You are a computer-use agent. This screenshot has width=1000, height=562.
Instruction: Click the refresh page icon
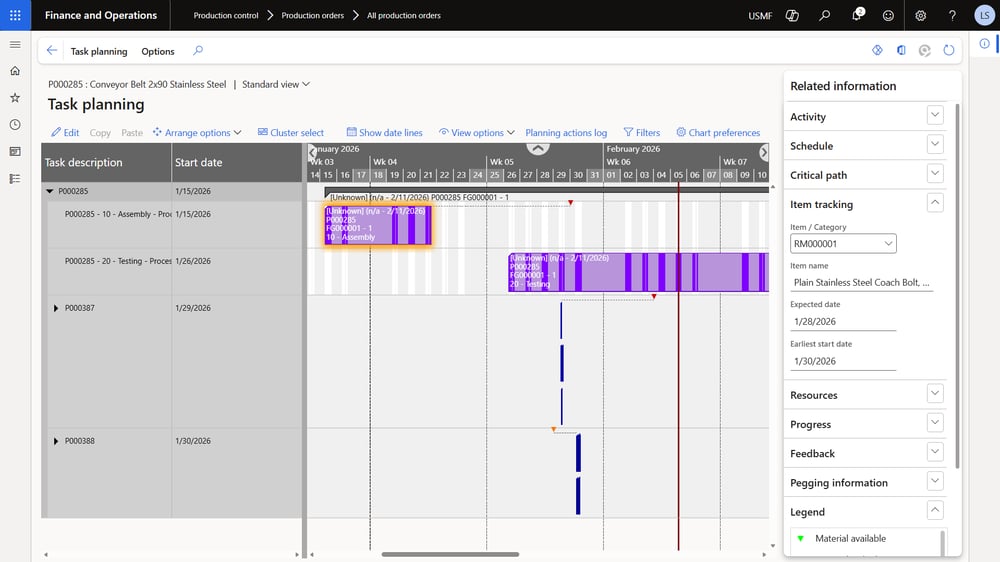tap(949, 50)
